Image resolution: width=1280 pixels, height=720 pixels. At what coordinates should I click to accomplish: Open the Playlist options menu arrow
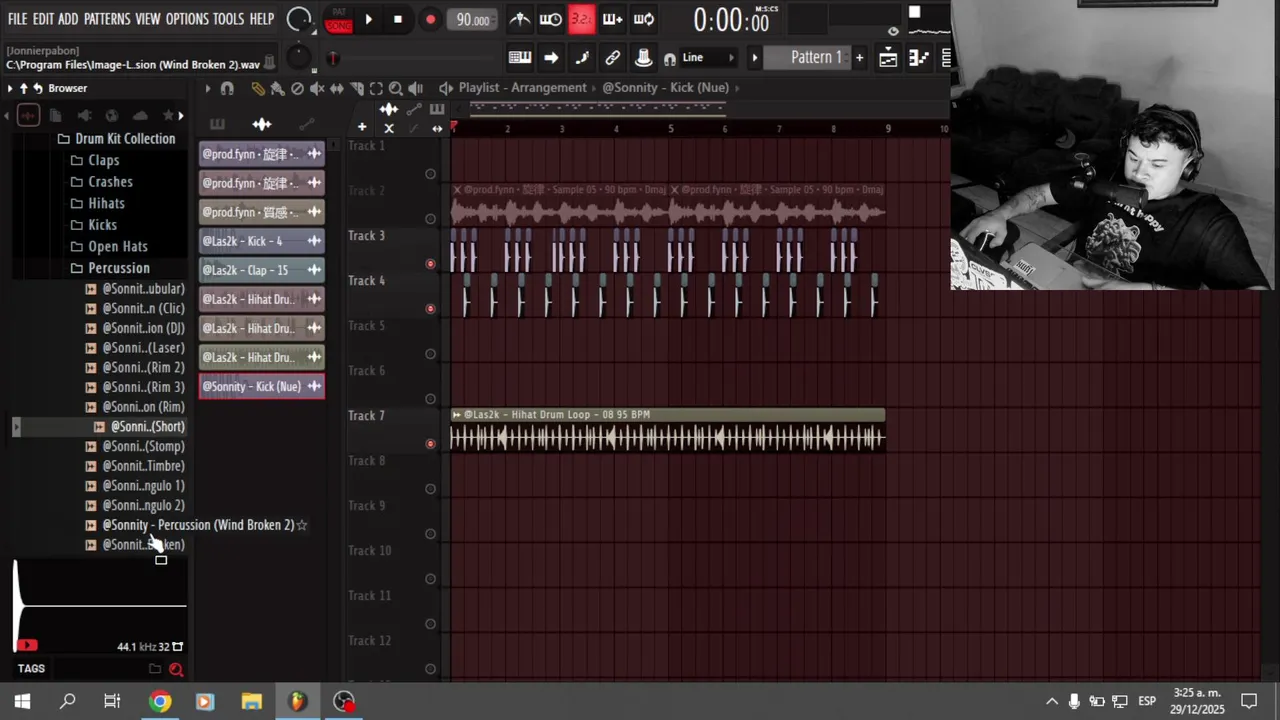coord(208,88)
